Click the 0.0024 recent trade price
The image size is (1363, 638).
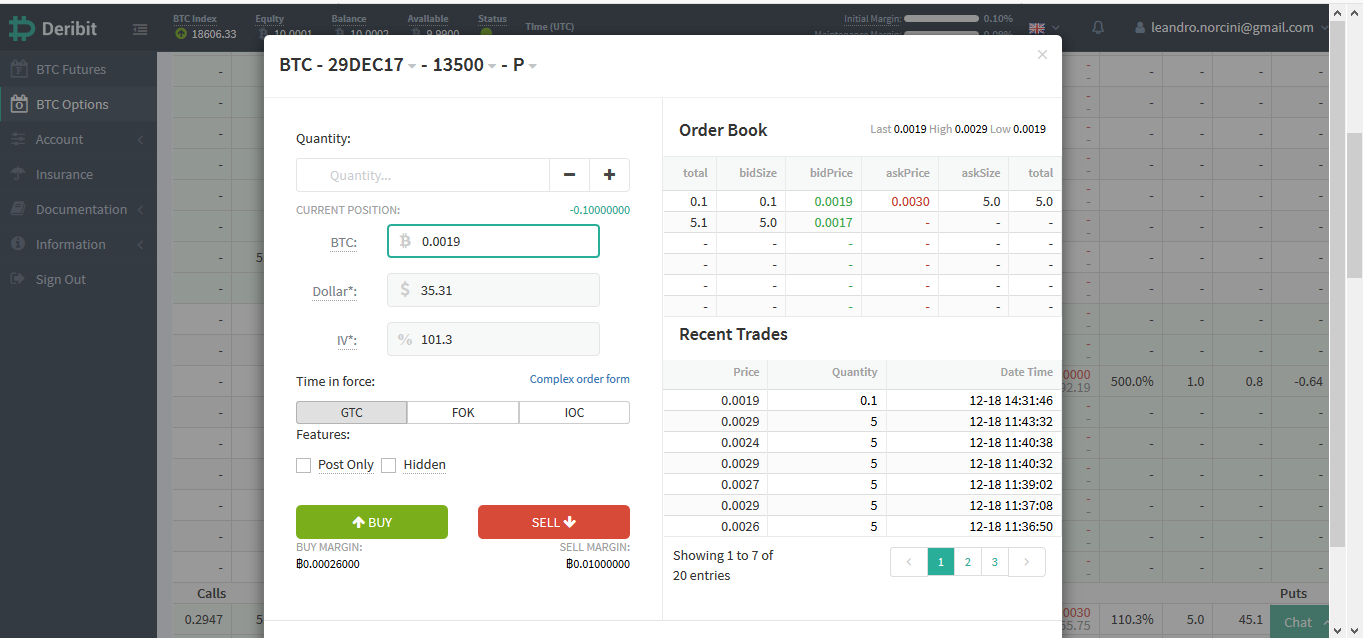coord(740,442)
